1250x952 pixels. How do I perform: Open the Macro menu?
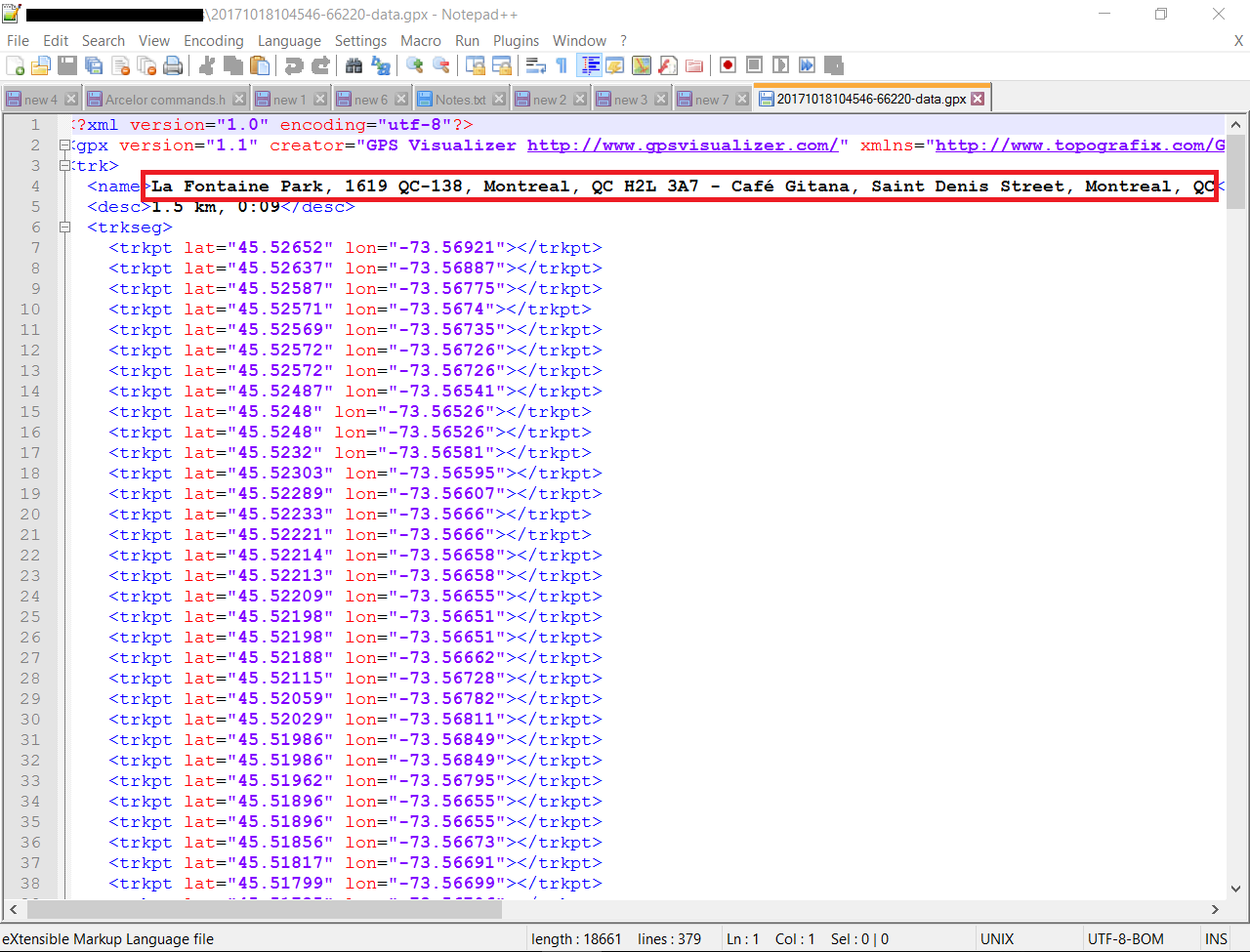click(x=421, y=41)
